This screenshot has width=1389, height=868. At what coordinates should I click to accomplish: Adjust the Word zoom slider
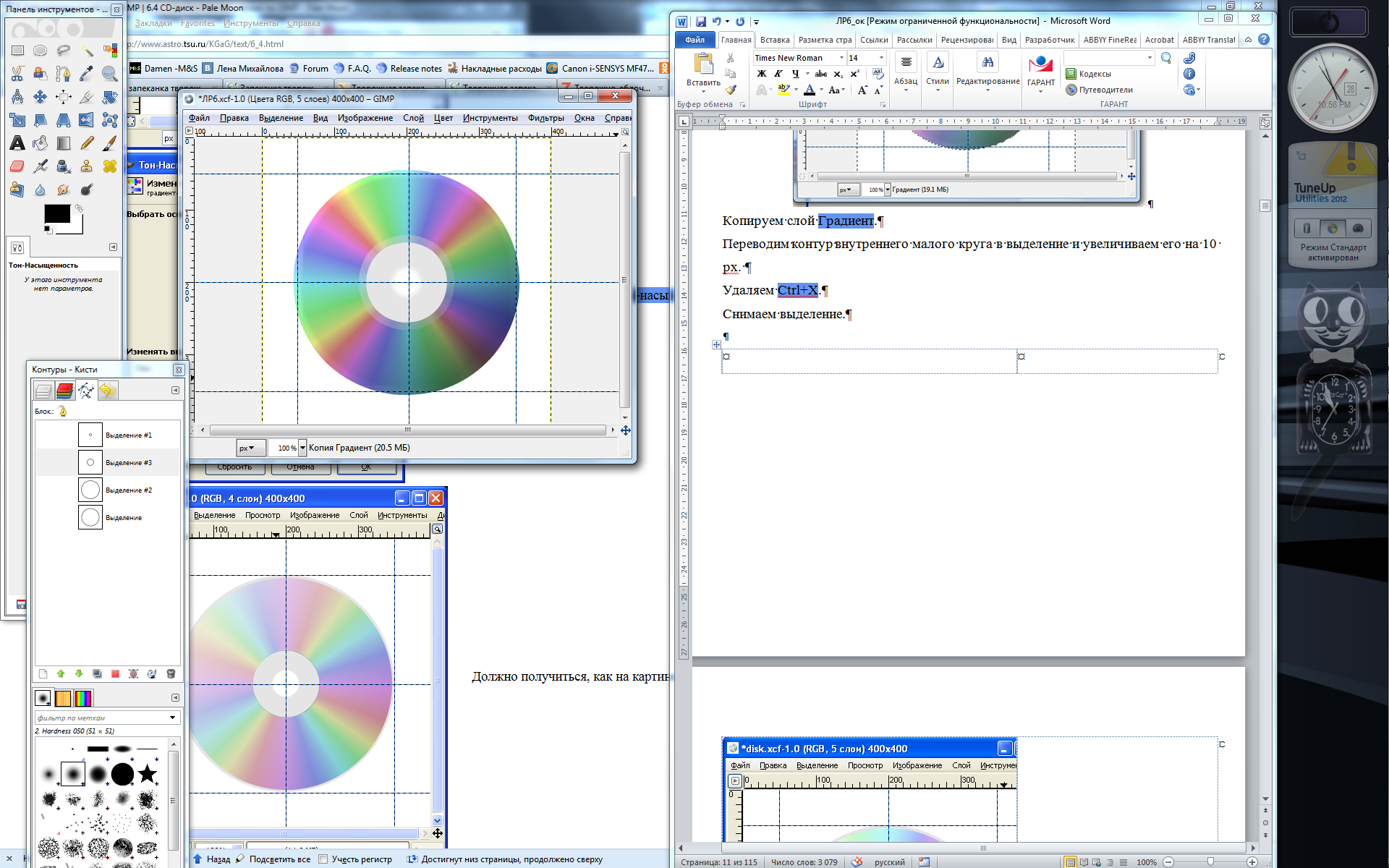(x=1210, y=862)
